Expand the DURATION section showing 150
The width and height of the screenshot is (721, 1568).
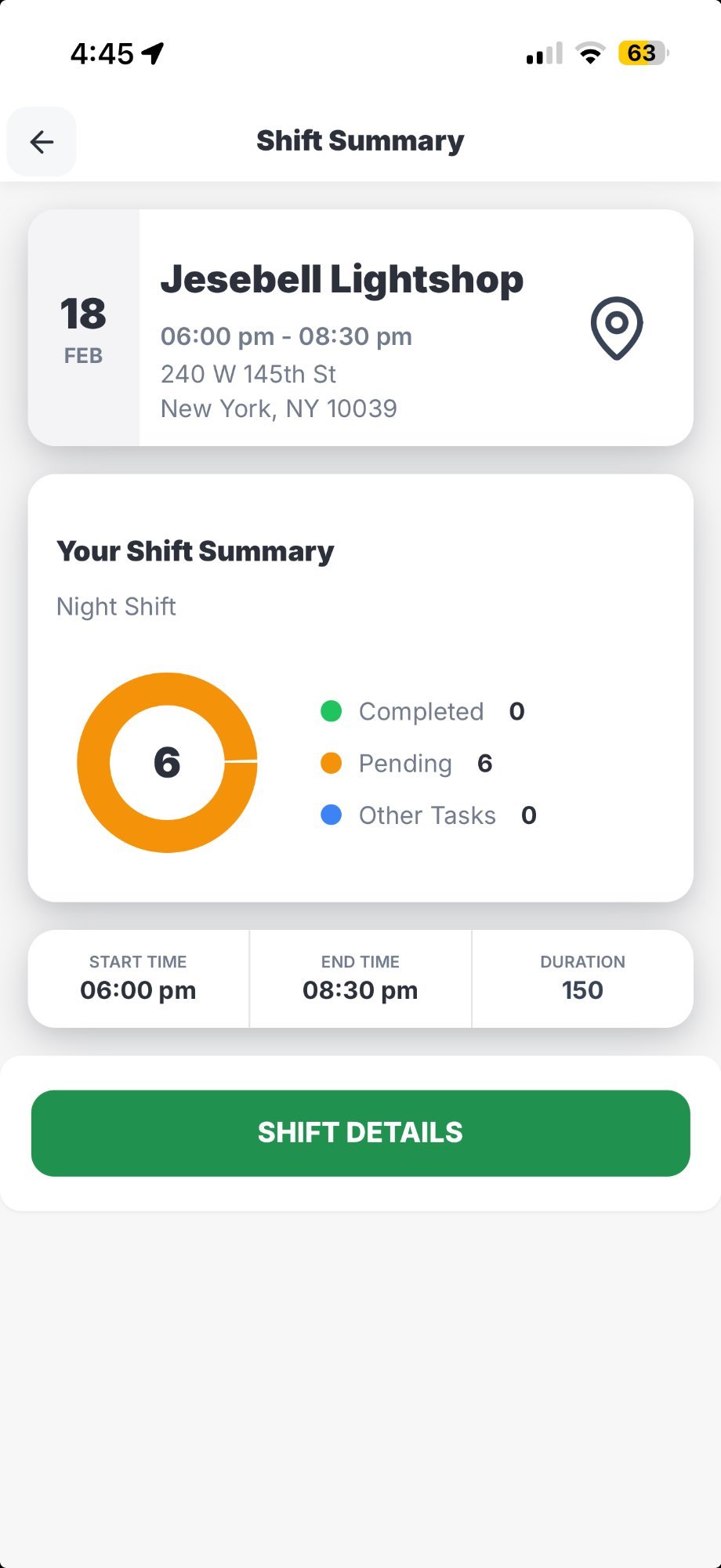tap(582, 978)
